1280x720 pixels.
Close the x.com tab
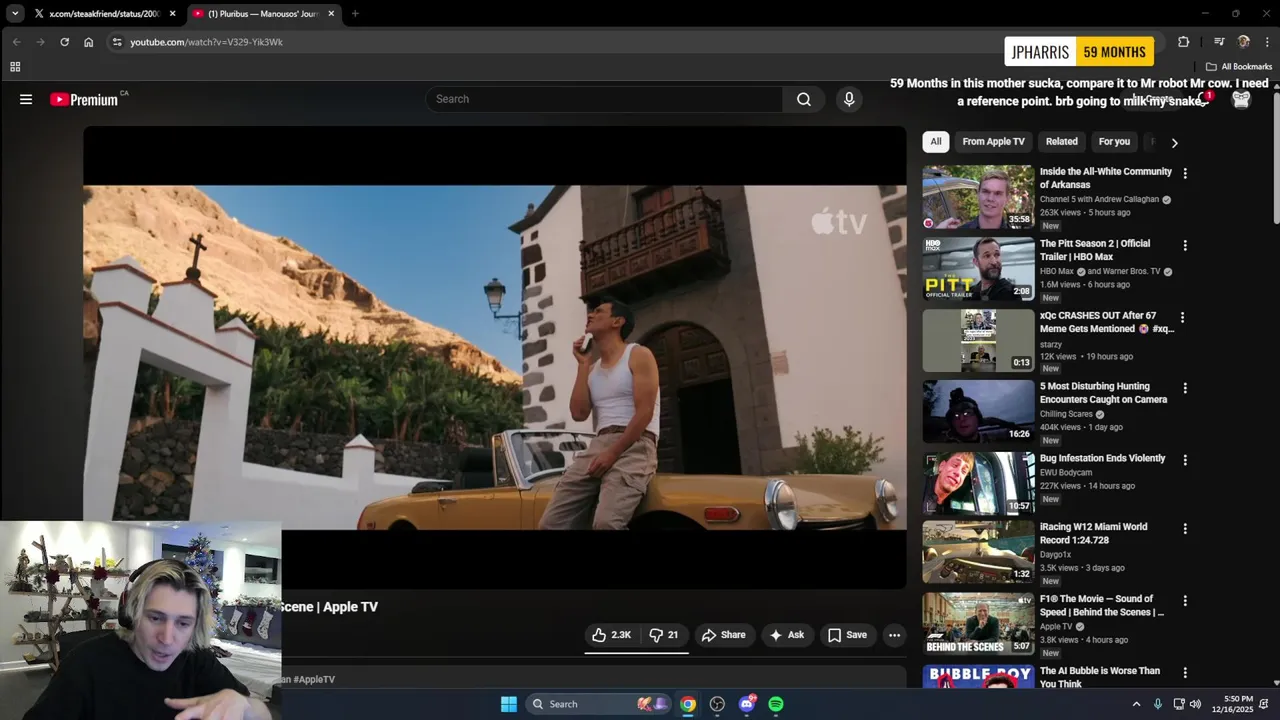pyautogui.click(x=172, y=14)
